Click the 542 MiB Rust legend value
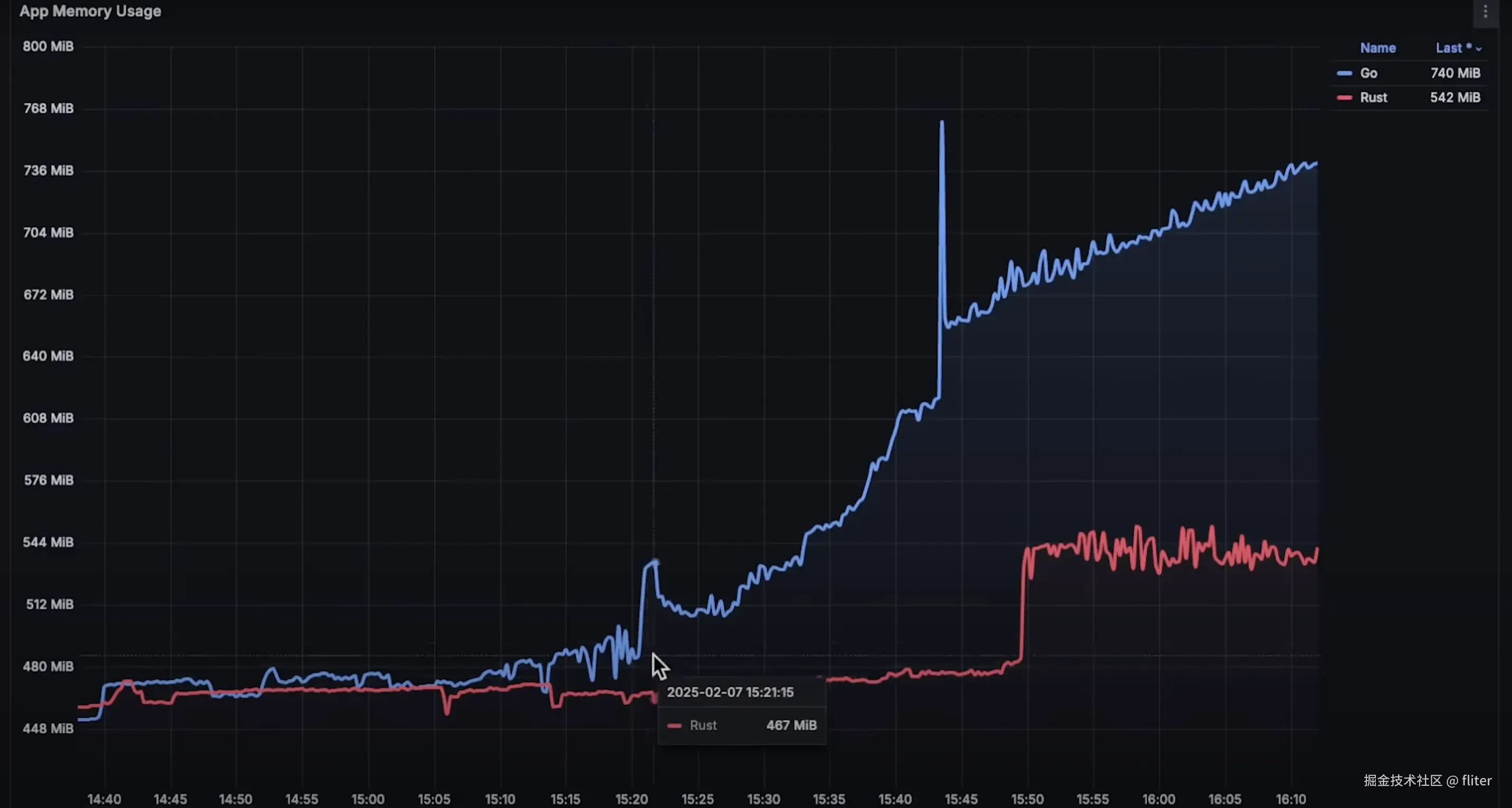 1455,98
